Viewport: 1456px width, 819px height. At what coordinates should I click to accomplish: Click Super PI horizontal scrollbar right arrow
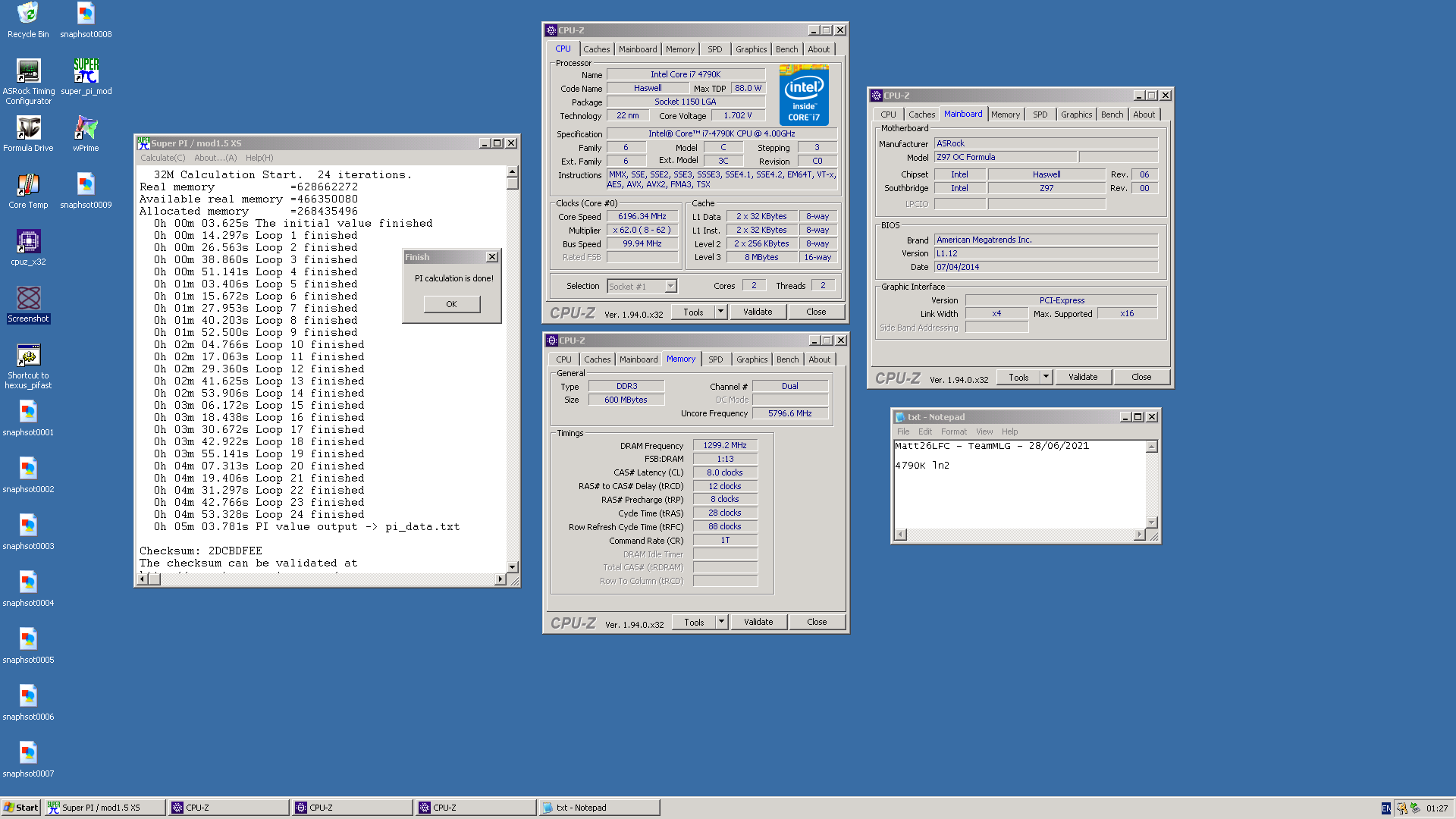click(x=500, y=579)
